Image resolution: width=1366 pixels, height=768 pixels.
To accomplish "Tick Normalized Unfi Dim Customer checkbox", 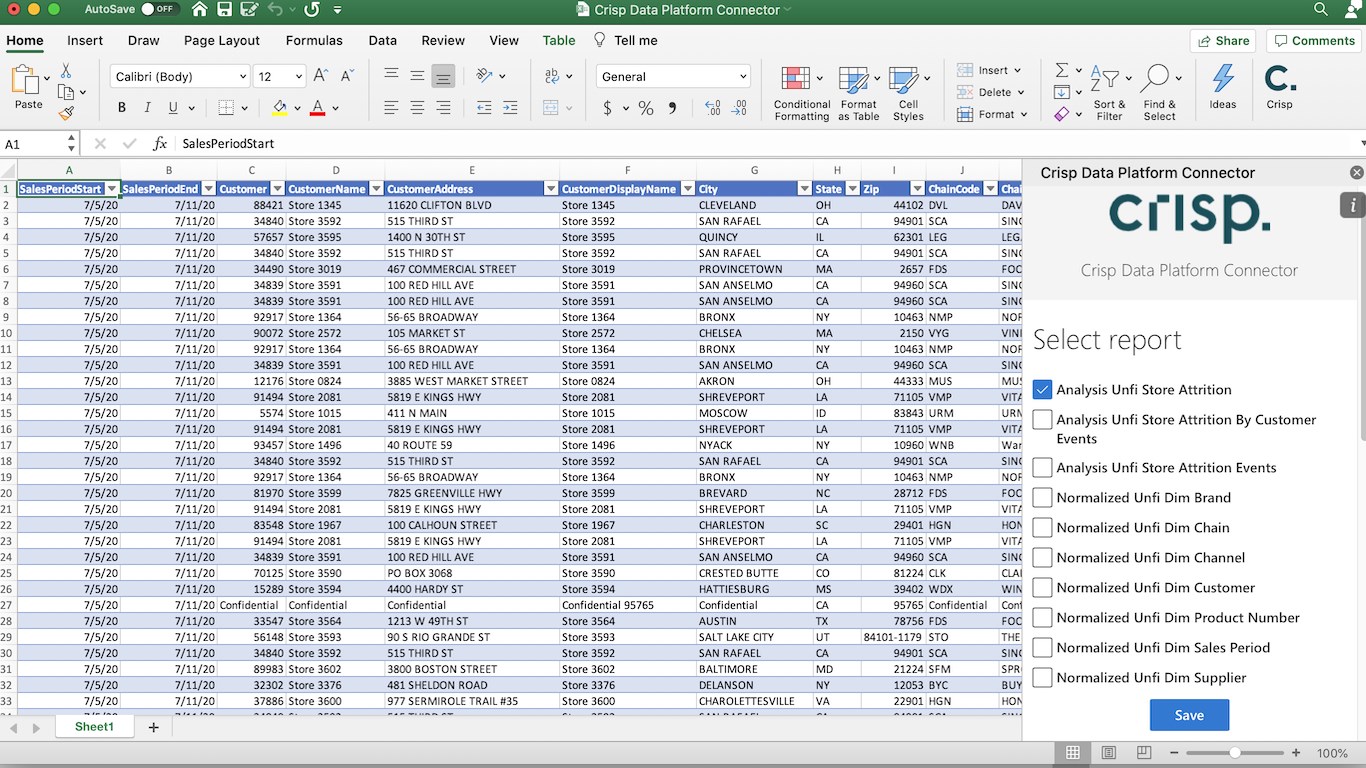I will coord(1042,587).
